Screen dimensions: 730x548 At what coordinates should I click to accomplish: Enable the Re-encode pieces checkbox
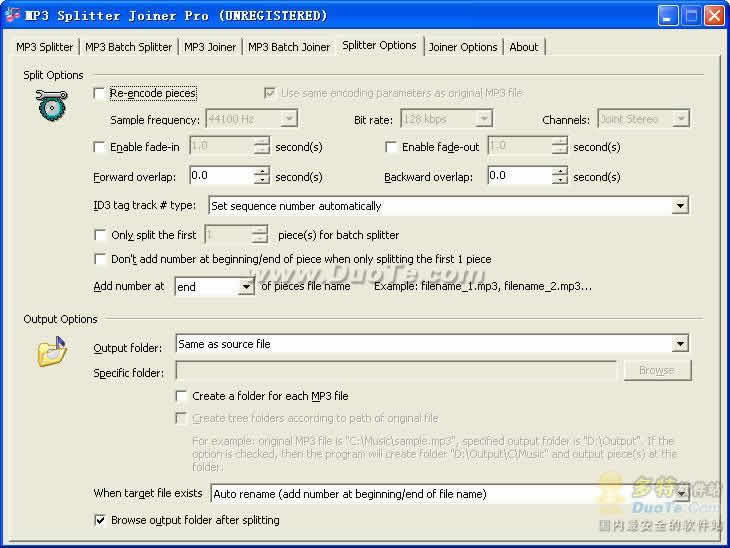coord(99,93)
